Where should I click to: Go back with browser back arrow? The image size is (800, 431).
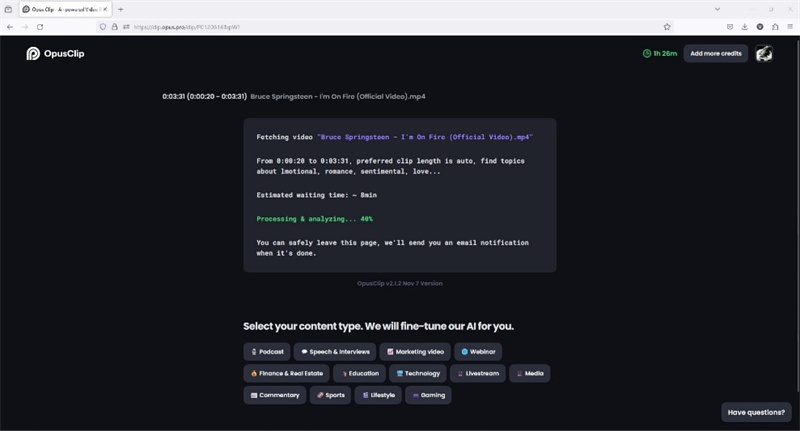tap(10, 27)
